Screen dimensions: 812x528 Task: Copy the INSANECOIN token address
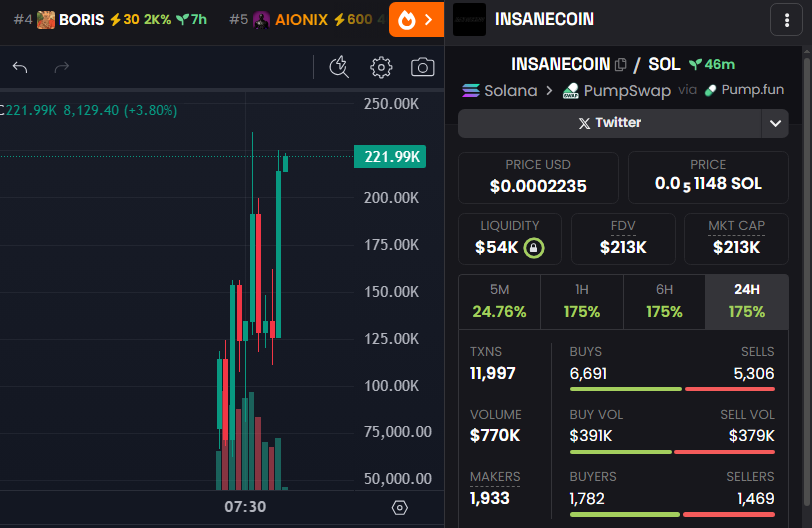[x=621, y=65]
